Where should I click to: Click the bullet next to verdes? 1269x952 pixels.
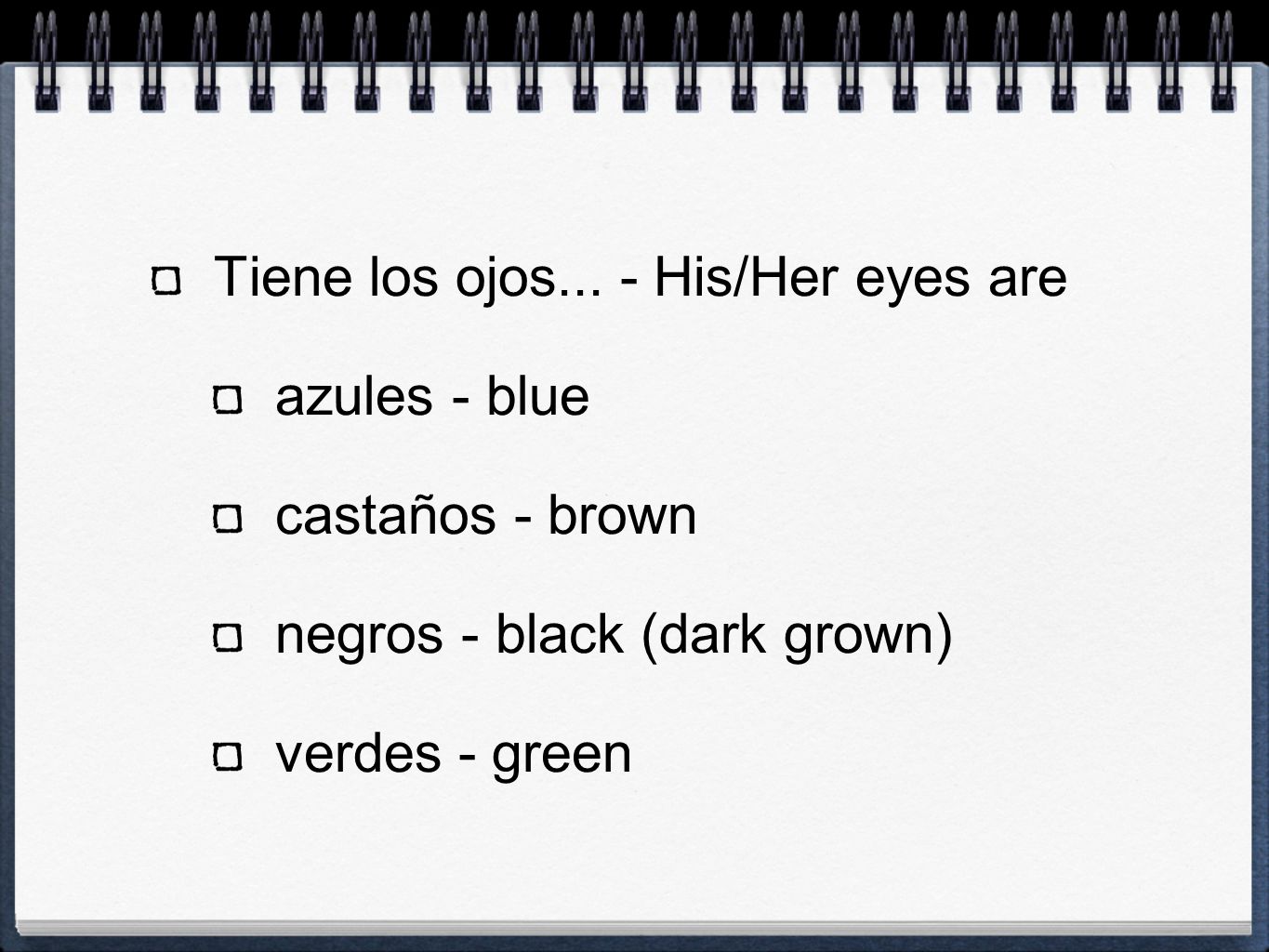coord(228,756)
